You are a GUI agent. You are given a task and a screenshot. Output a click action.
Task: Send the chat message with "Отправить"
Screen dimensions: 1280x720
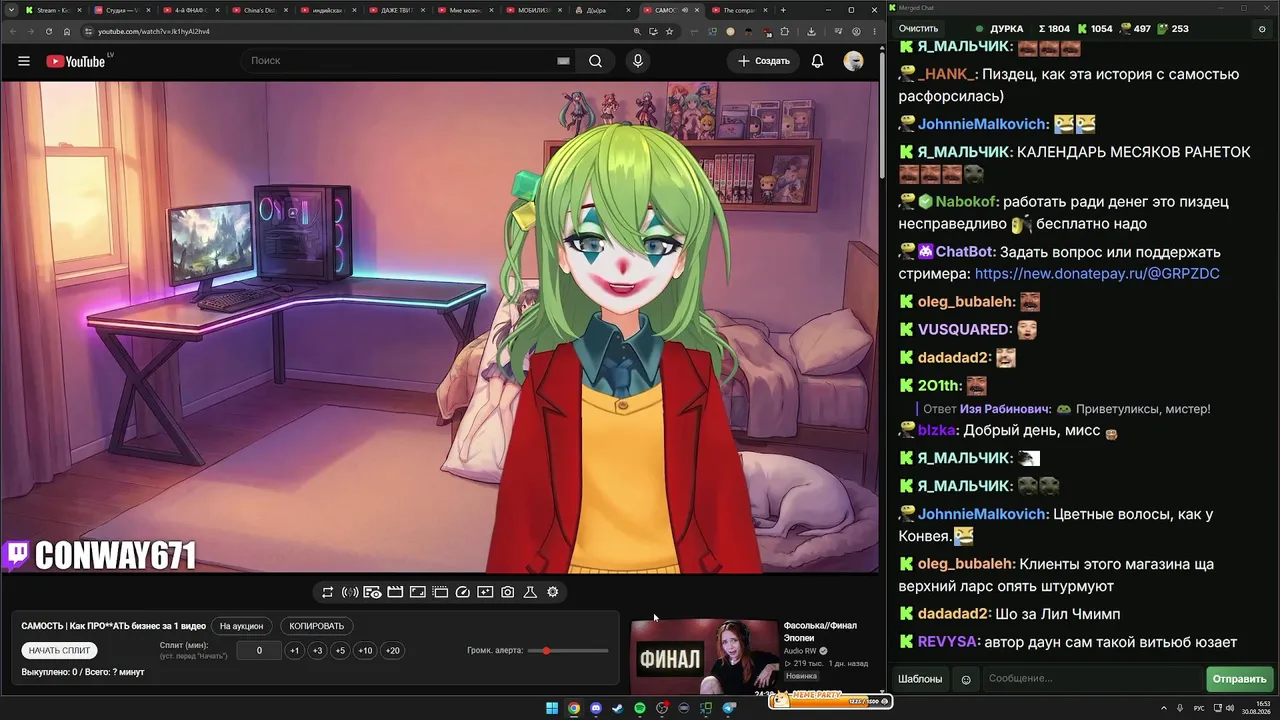click(x=1239, y=679)
